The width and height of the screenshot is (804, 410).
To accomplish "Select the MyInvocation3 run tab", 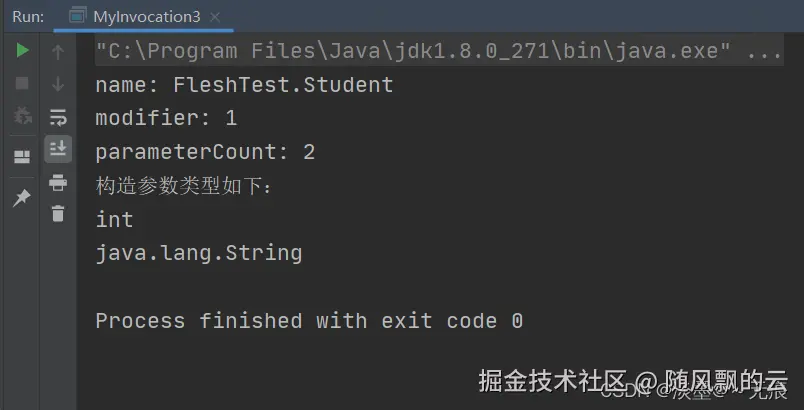I will [x=146, y=17].
